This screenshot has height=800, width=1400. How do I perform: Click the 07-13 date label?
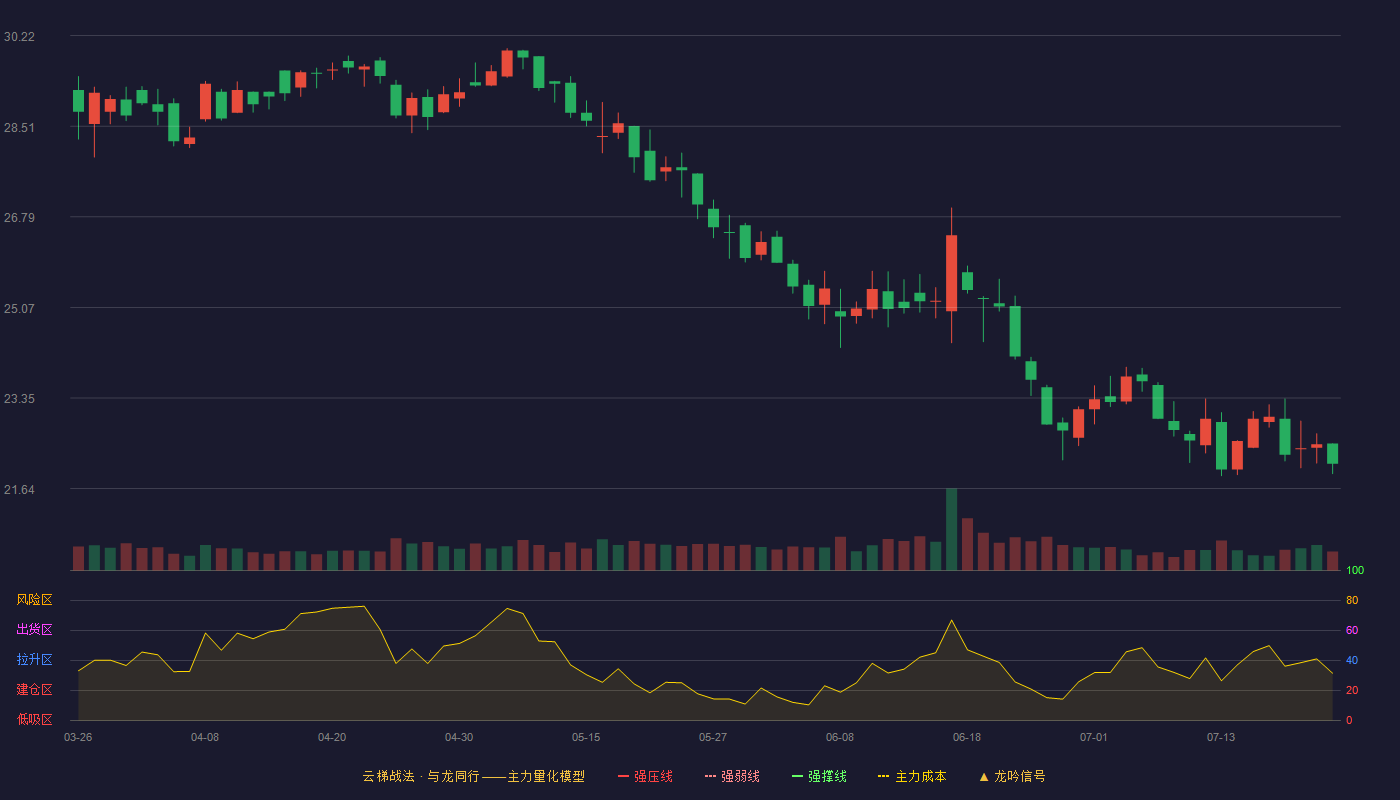1221,737
